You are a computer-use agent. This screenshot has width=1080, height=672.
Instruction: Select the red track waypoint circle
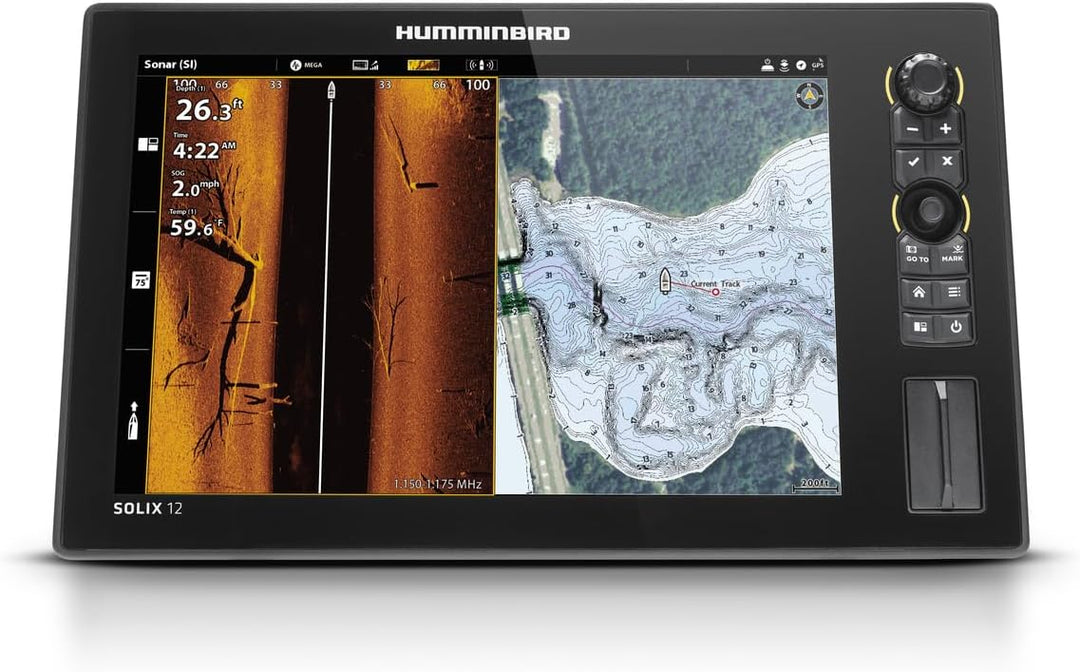click(x=715, y=292)
